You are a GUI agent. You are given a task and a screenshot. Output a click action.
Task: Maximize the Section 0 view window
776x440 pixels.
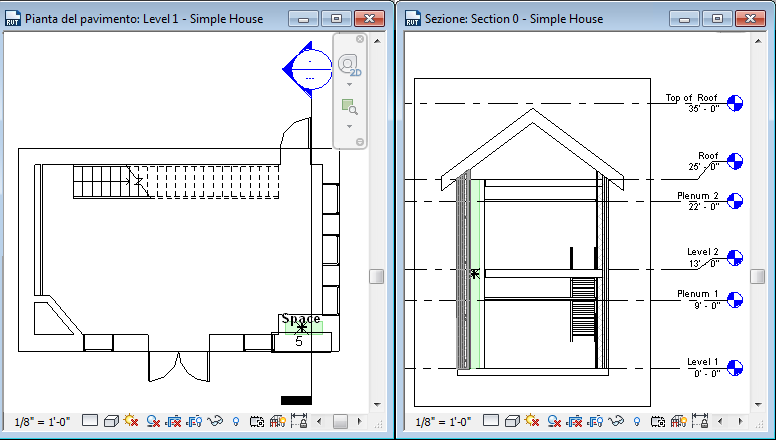pos(717,19)
